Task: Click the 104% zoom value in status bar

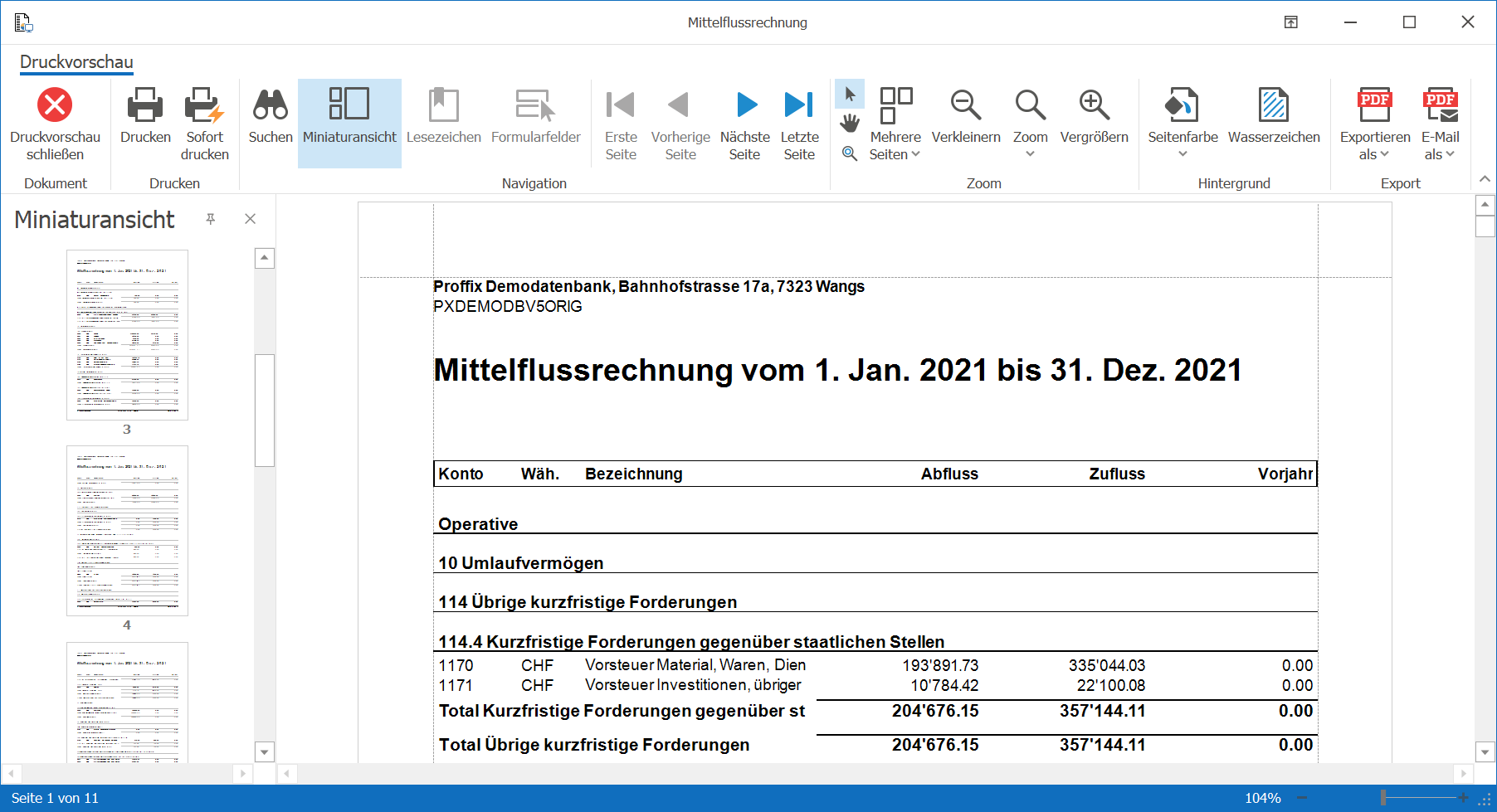Action: click(1262, 798)
